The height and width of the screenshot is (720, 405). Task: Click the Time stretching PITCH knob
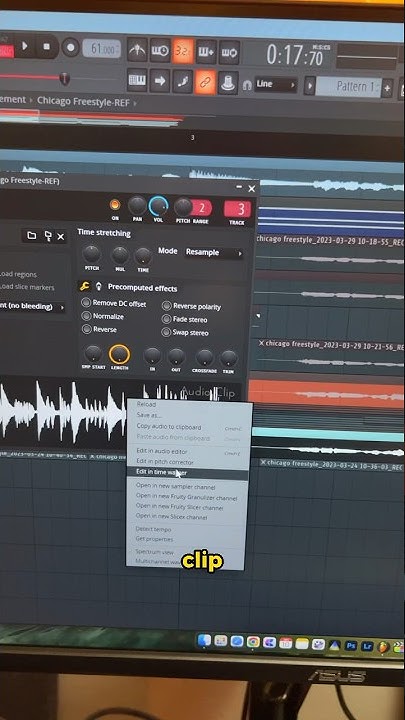pos(92,254)
